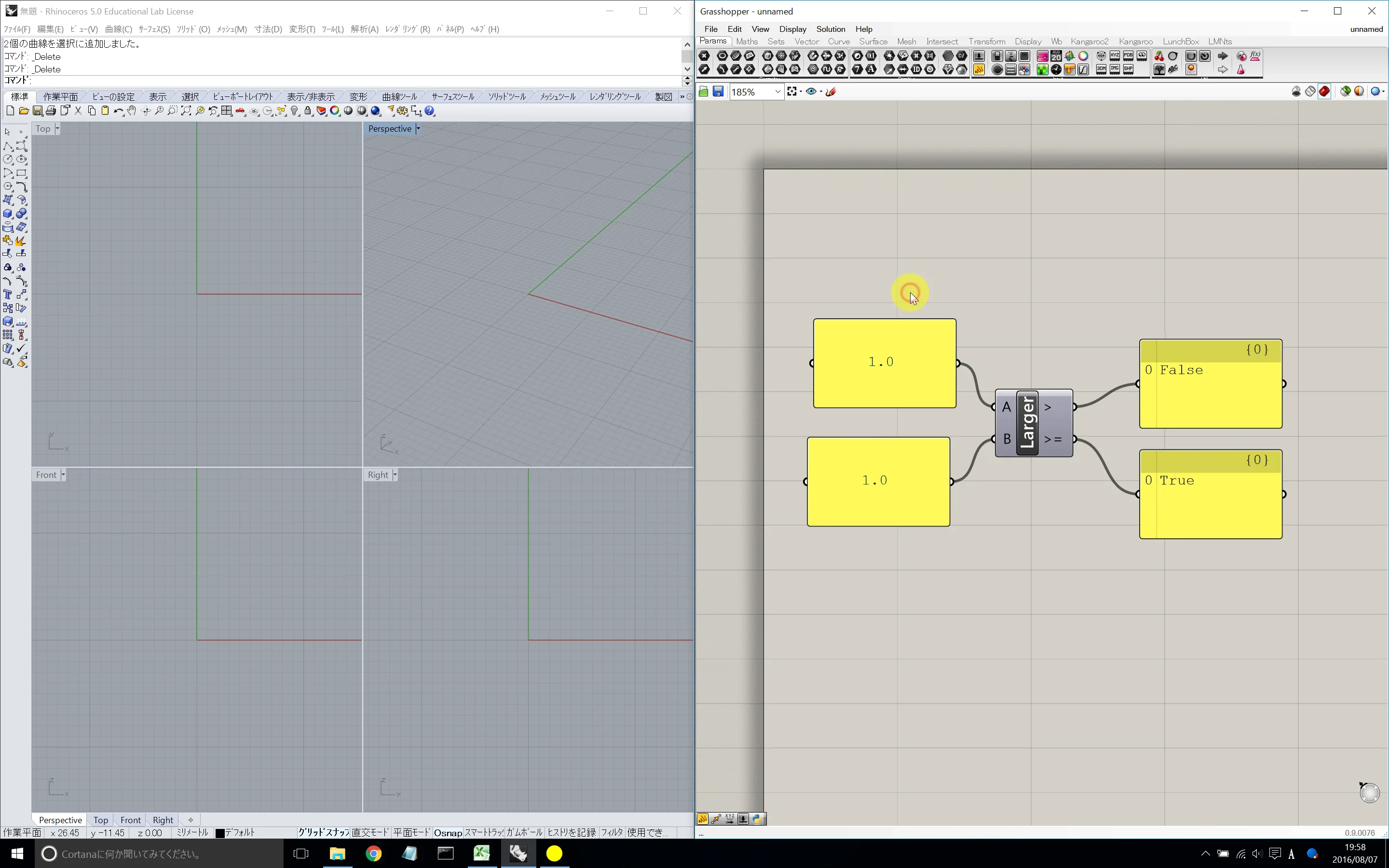Open Rhino 曲線(C) menu

click(x=118, y=29)
